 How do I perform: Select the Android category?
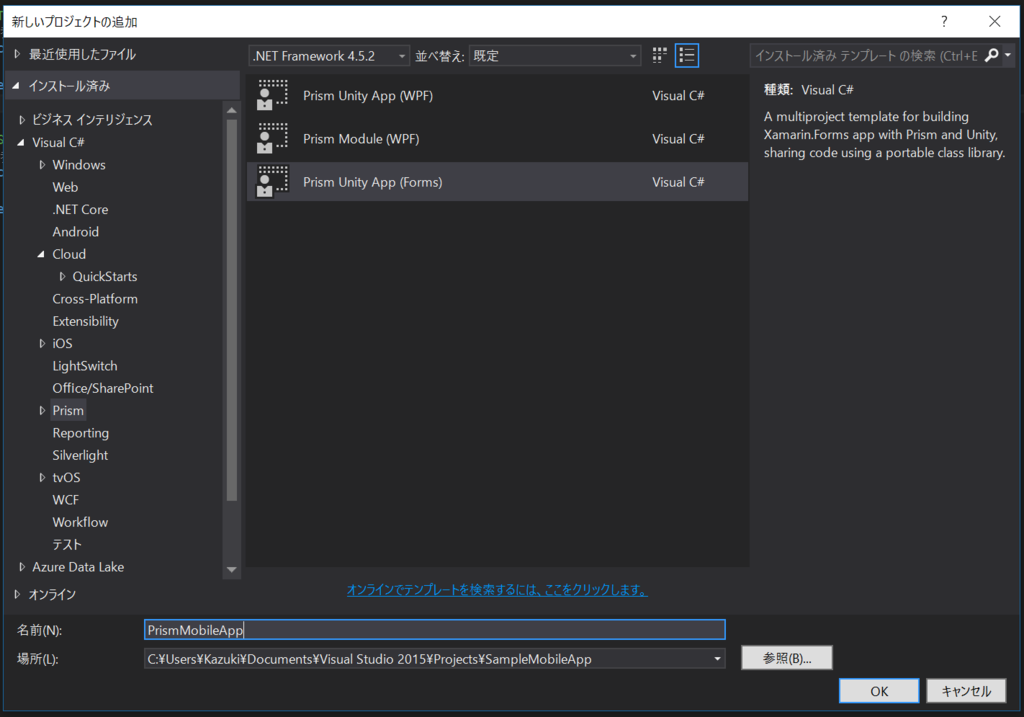76,232
